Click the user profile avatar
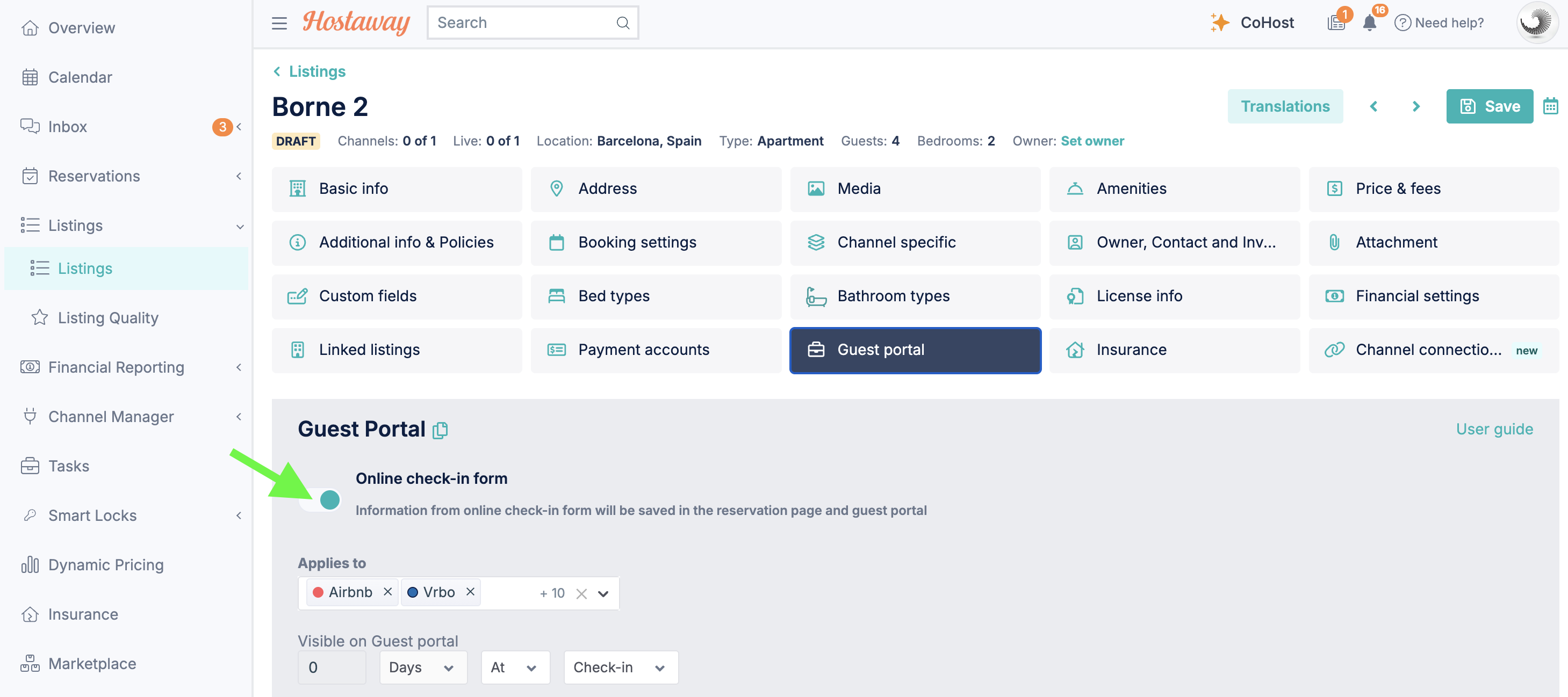This screenshot has width=1568, height=697. 1536,23
